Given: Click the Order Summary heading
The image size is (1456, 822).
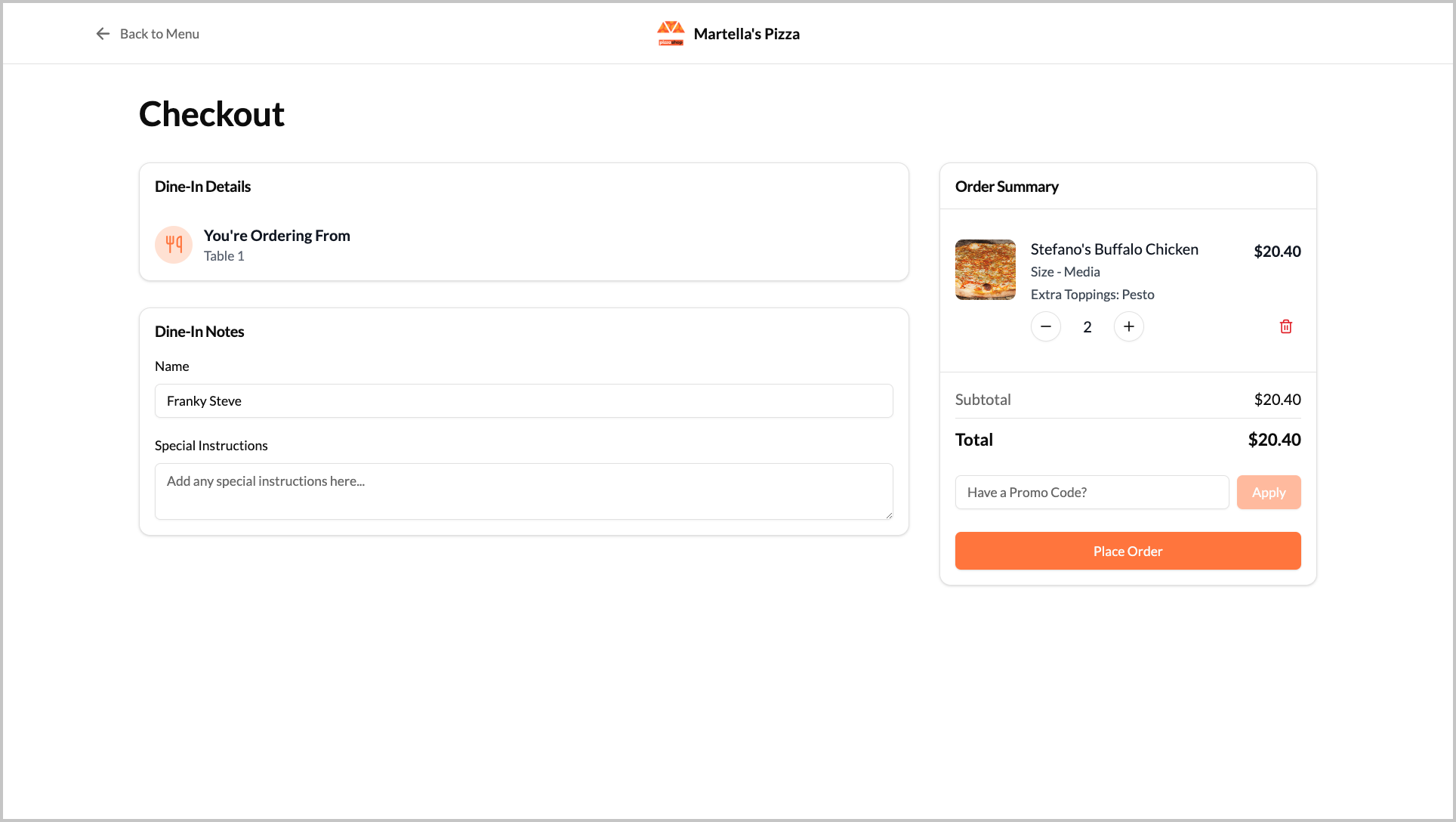Looking at the screenshot, I should point(1006,187).
